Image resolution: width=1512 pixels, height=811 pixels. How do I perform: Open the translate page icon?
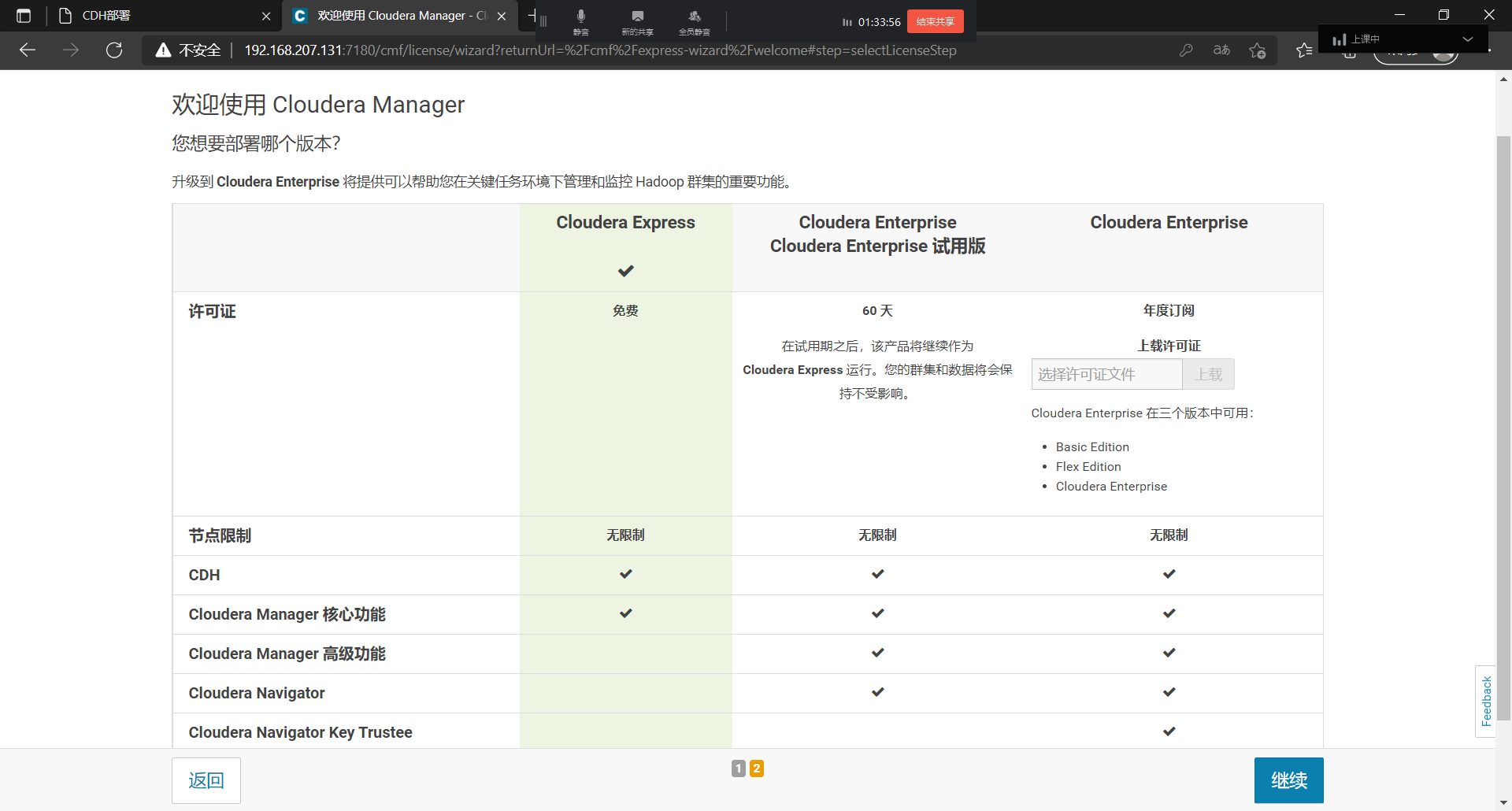pos(1221,50)
